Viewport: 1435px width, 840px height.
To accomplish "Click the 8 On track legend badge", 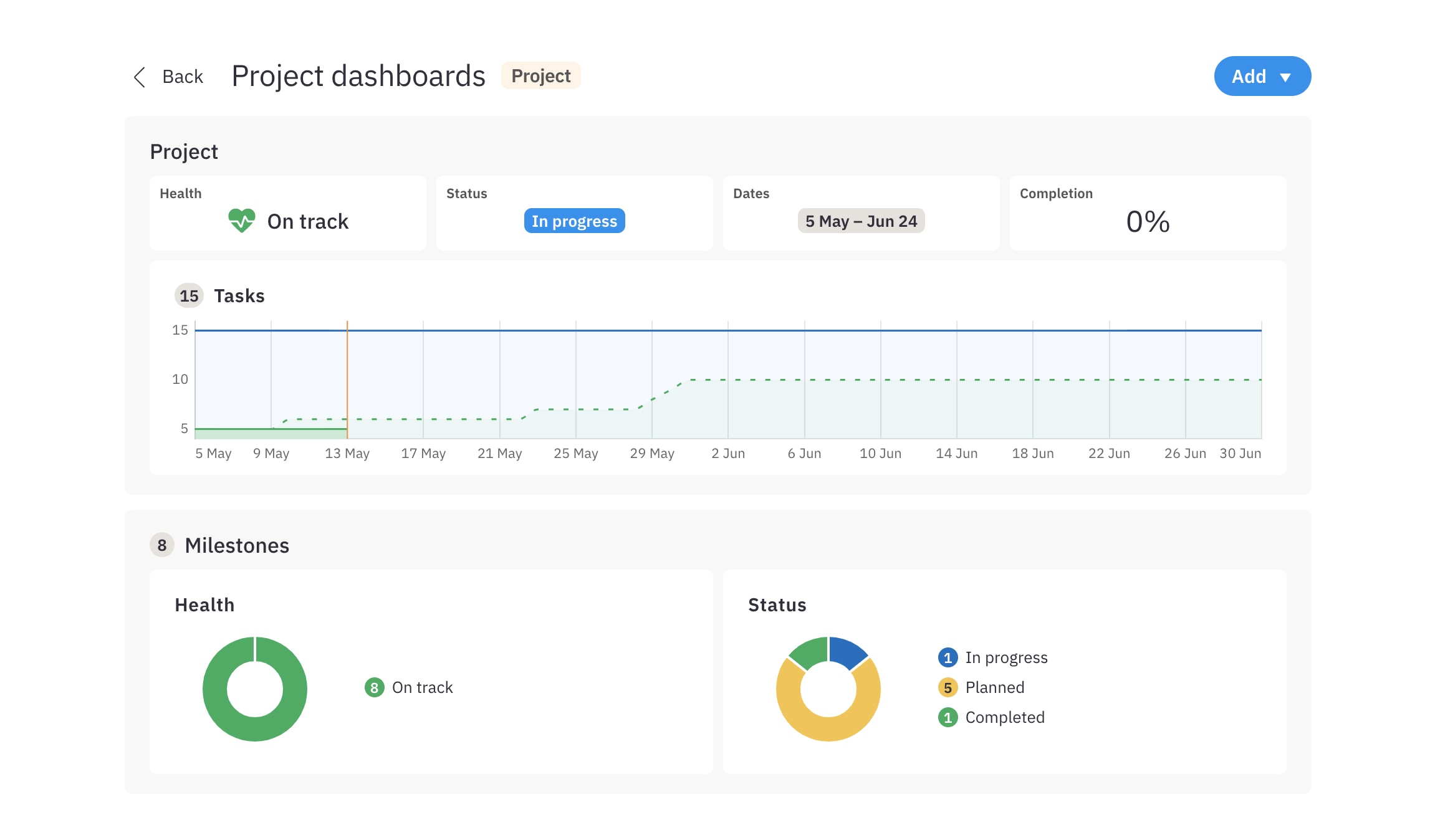I will point(374,687).
